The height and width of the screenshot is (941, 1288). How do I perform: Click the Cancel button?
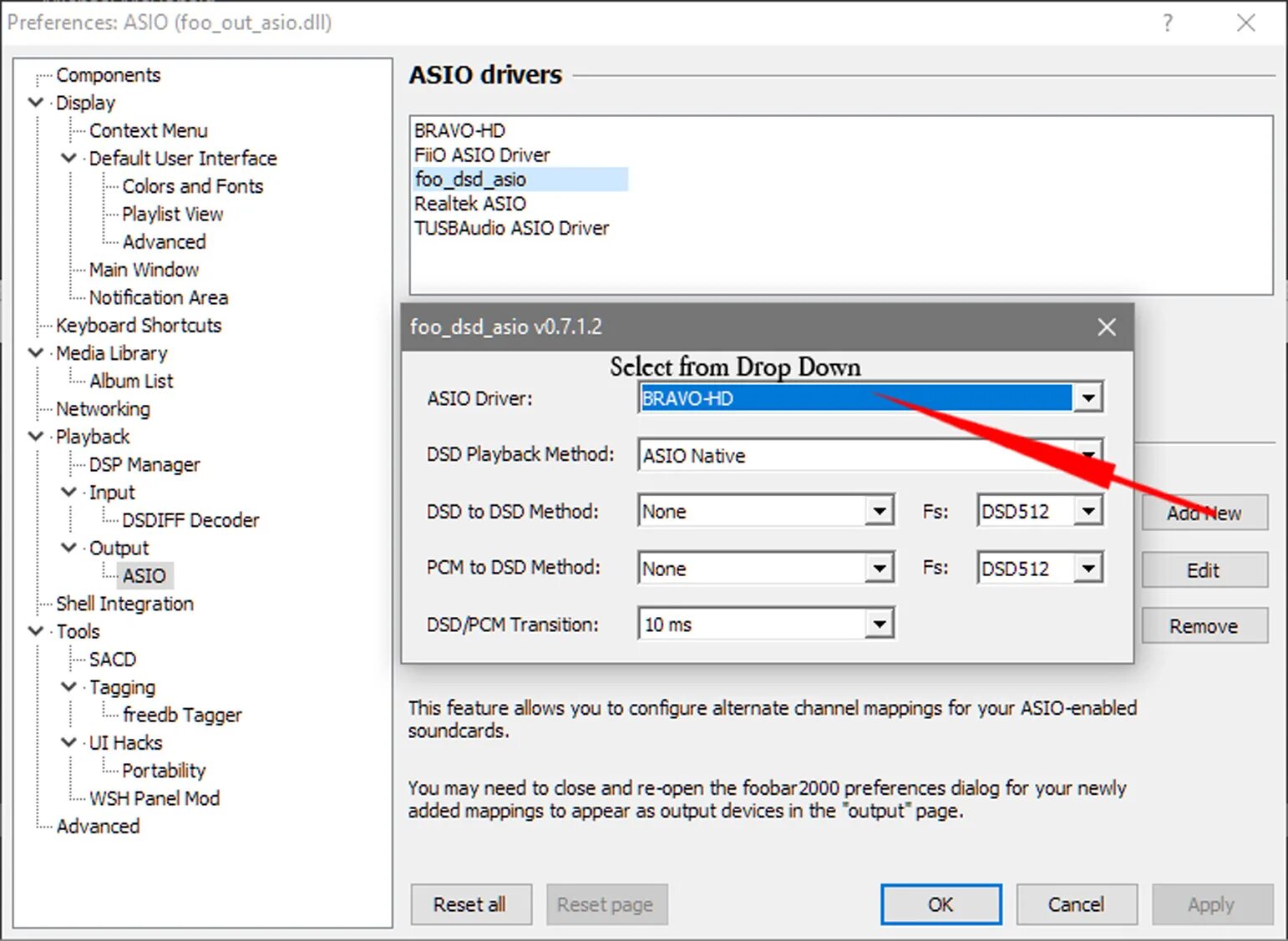point(1076,904)
